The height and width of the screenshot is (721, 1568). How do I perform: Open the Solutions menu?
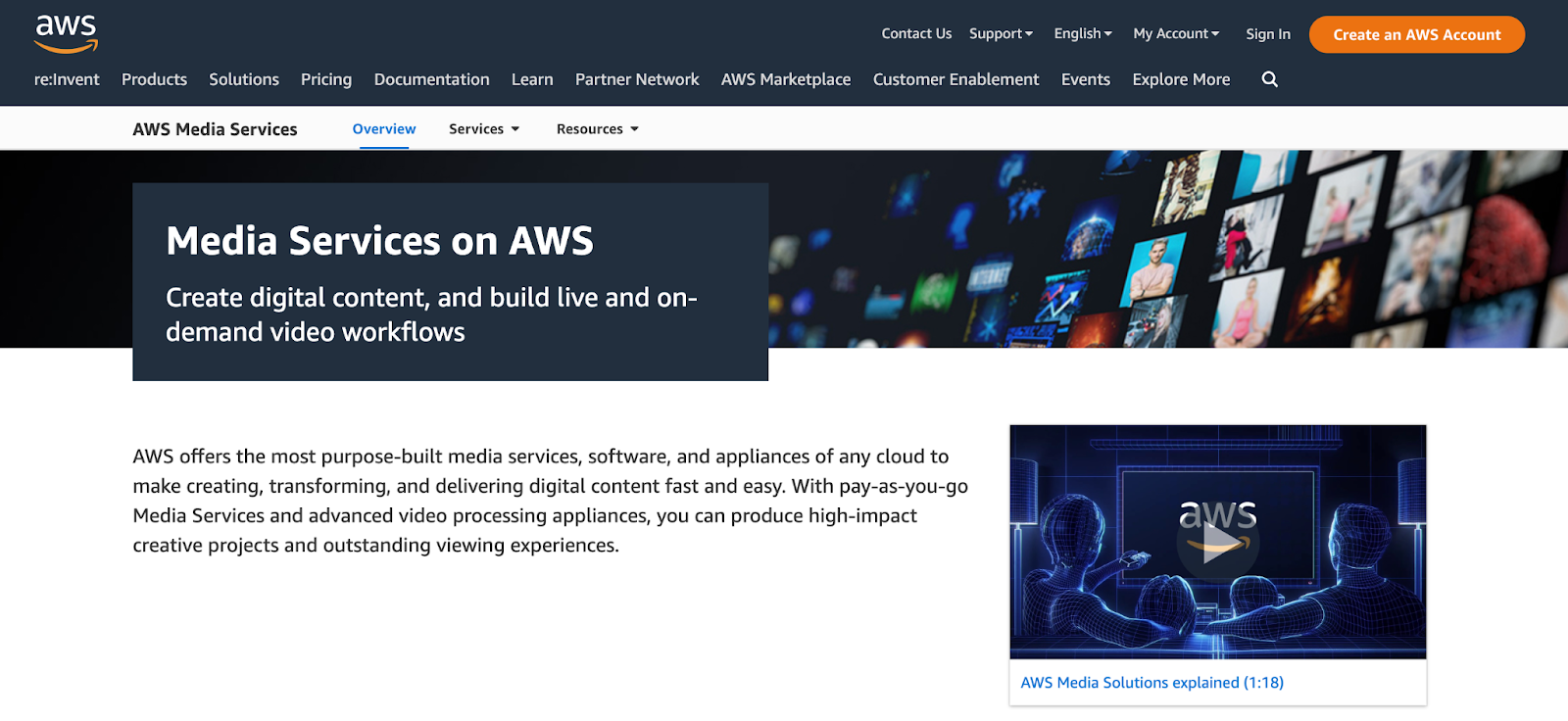click(x=244, y=79)
